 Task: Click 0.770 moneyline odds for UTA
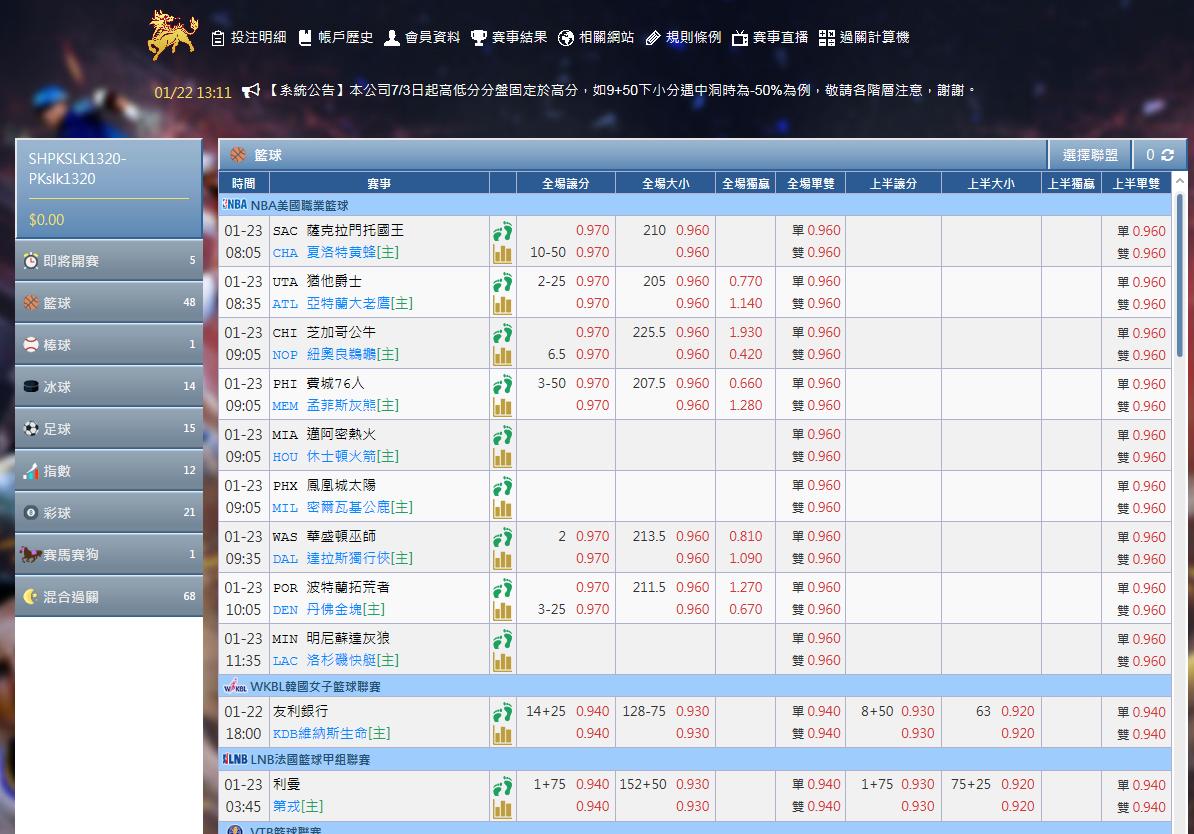pos(745,281)
